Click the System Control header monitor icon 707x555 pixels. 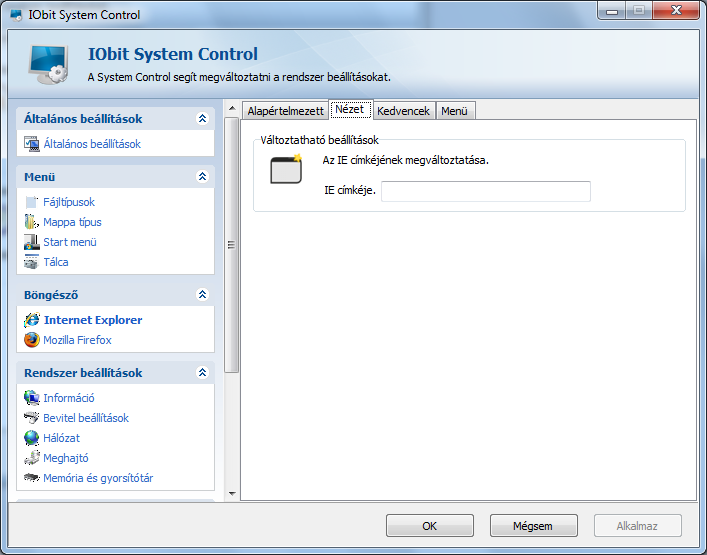[48, 64]
